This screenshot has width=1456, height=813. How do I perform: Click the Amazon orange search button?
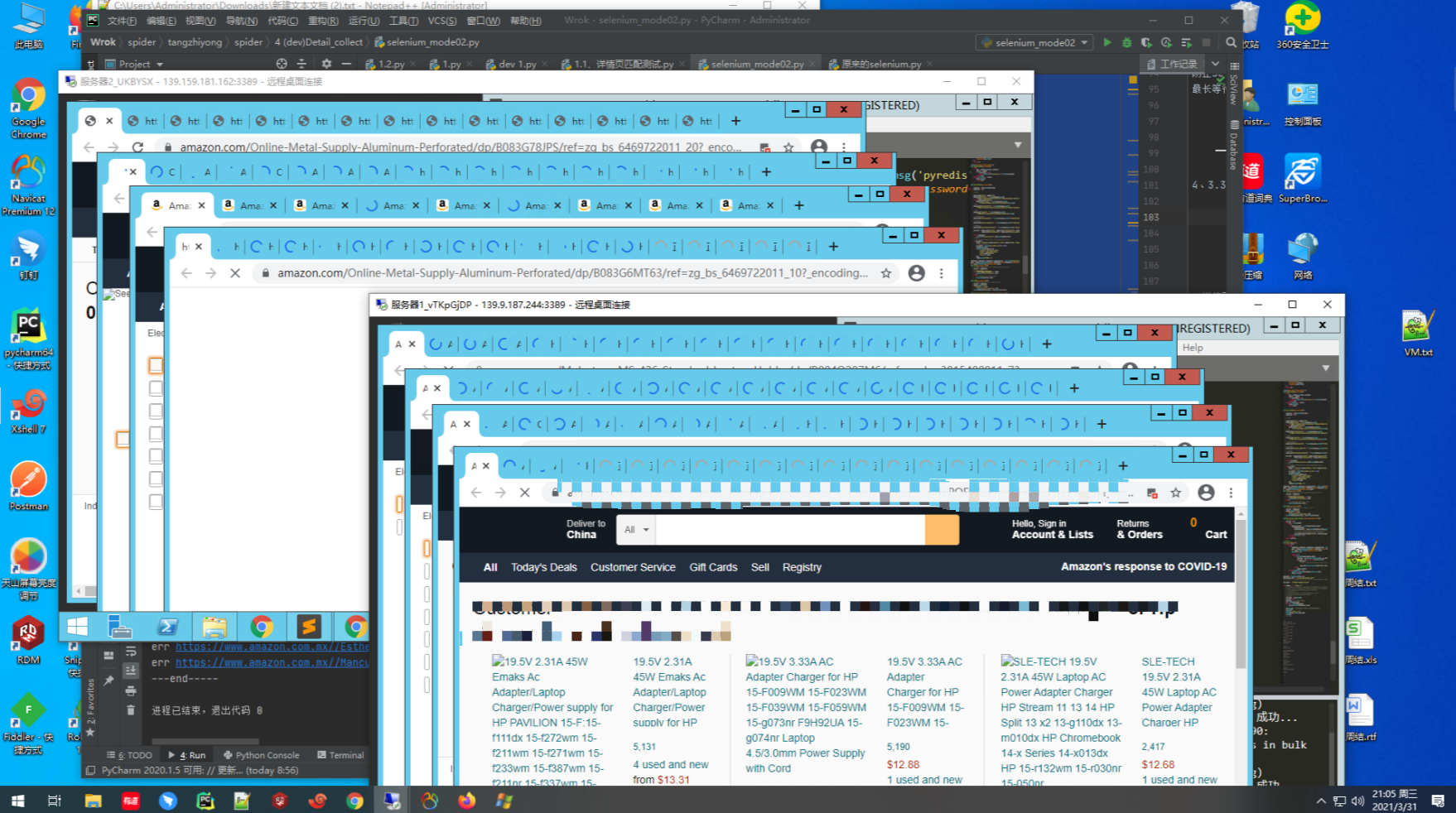943,530
